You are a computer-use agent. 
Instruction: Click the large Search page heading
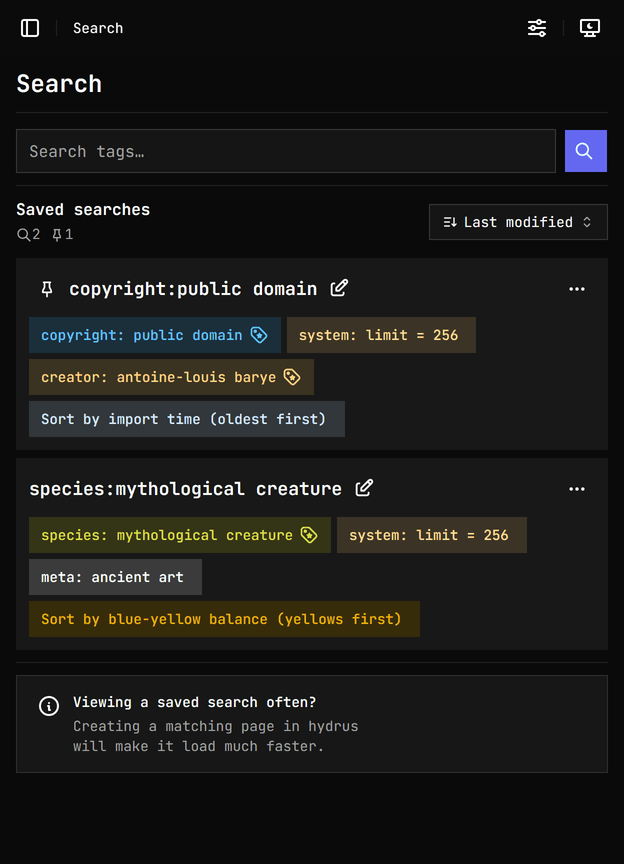pyautogui.click(x=59, y=84)
